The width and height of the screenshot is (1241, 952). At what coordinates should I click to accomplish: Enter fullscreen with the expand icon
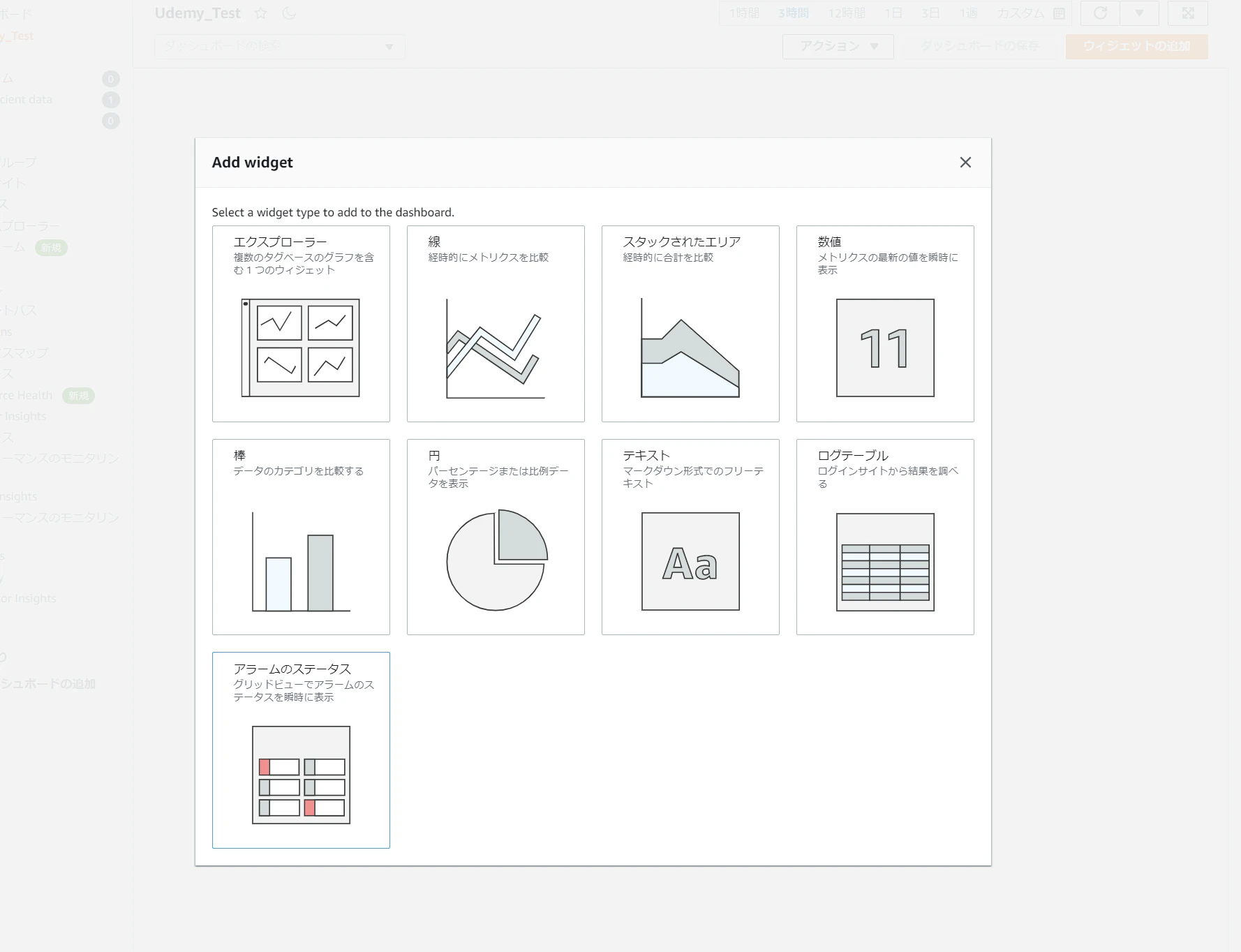point(1188,13)
